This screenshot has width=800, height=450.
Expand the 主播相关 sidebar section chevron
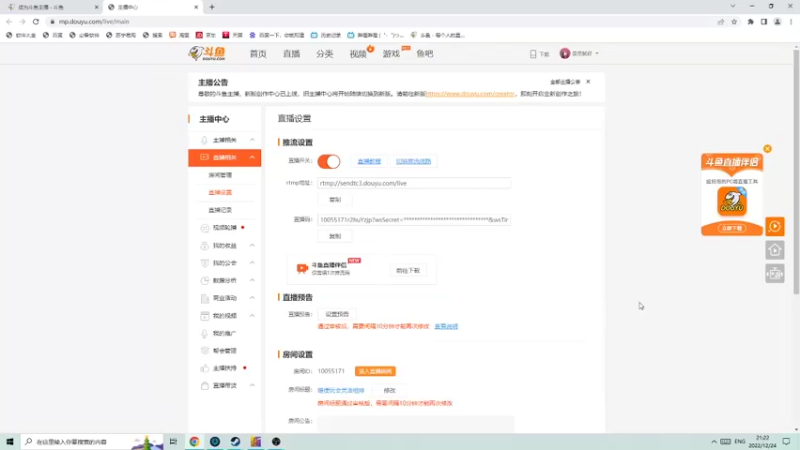click(x=252, y=140)
